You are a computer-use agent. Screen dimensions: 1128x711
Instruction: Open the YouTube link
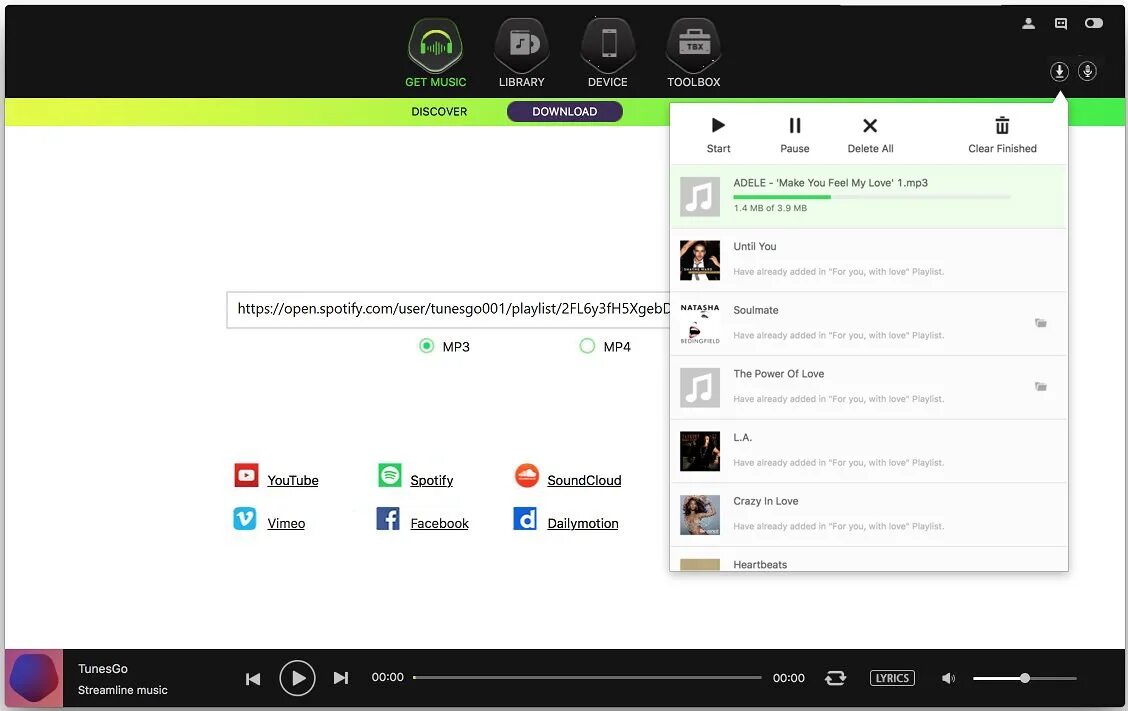pyautogui.click(x=293, y=480)
